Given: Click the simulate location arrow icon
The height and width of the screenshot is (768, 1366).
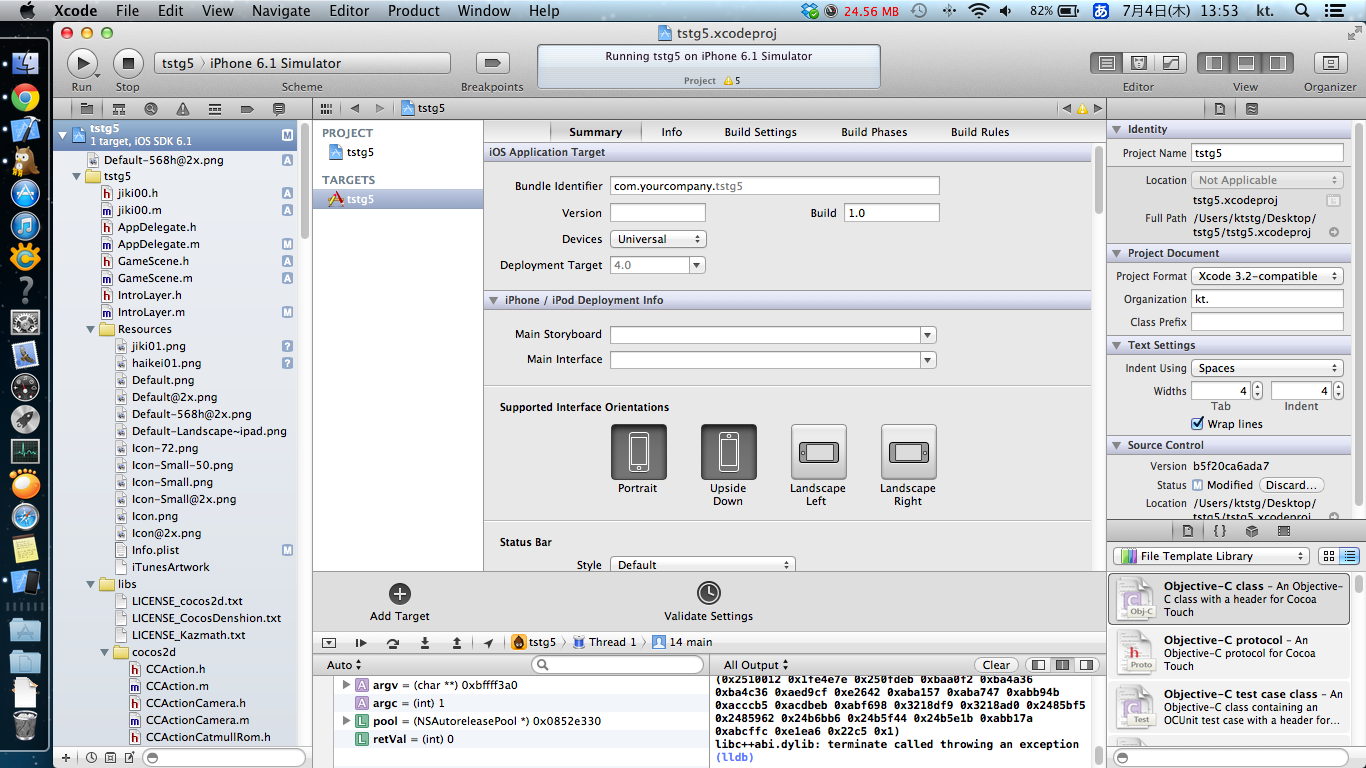Looking at the screenshot, I should click(x=488, y=643).
